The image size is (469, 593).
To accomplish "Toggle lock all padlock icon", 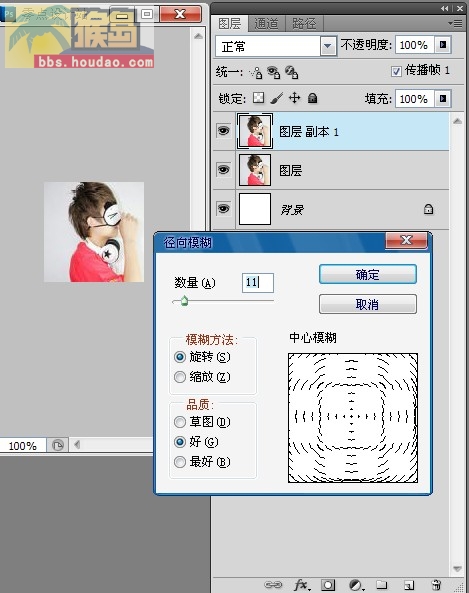I will tap(312, 98).
